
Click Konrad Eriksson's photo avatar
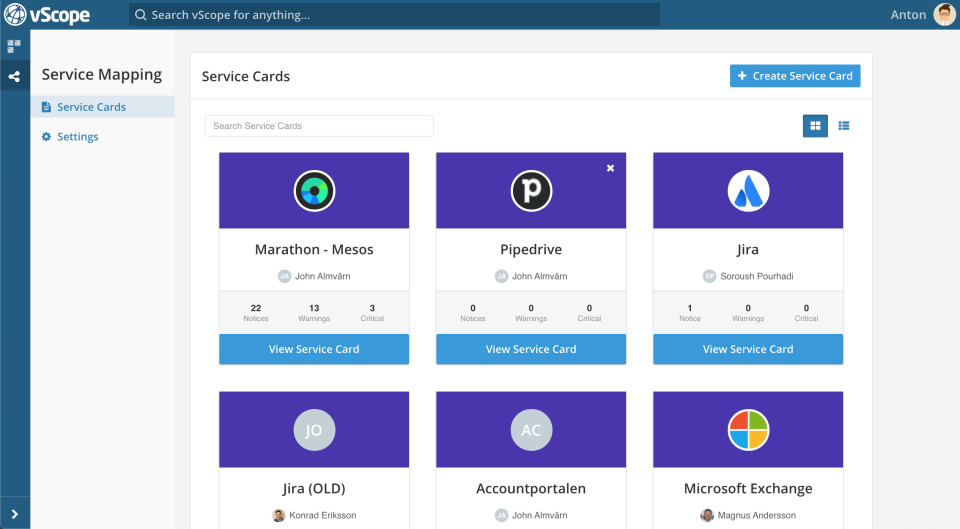[x=279, y=515]
